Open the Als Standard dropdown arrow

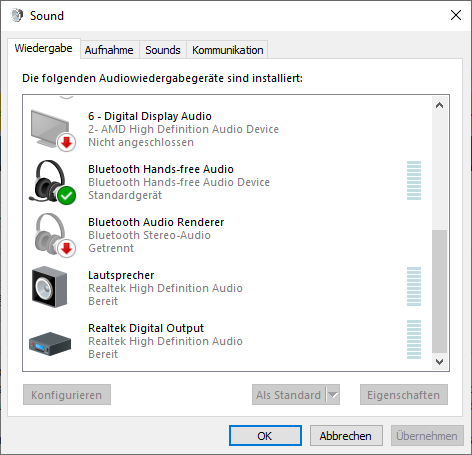(333, 395)
